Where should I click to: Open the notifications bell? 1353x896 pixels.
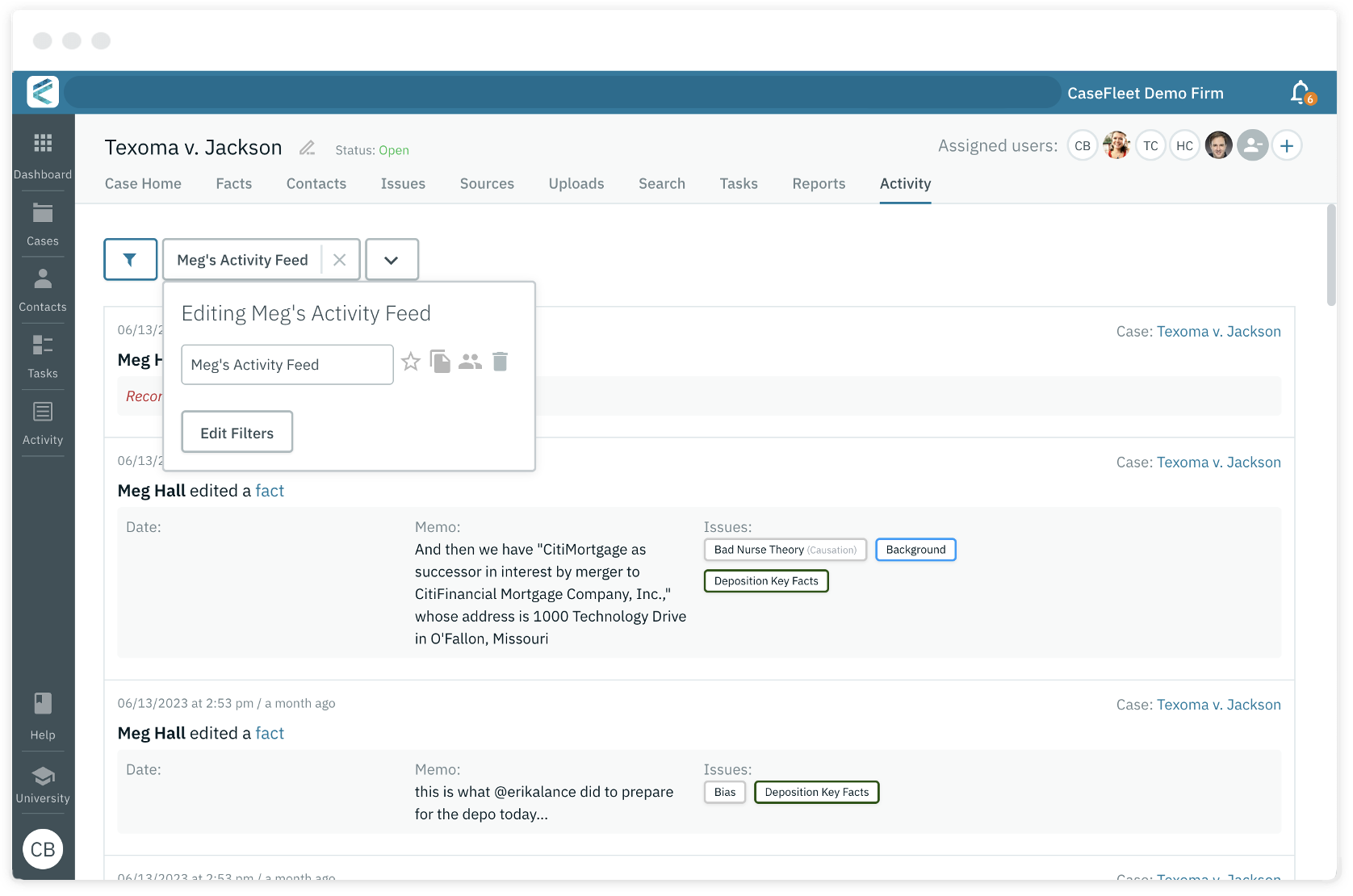pyautogui.click(x=1298, y=92)
